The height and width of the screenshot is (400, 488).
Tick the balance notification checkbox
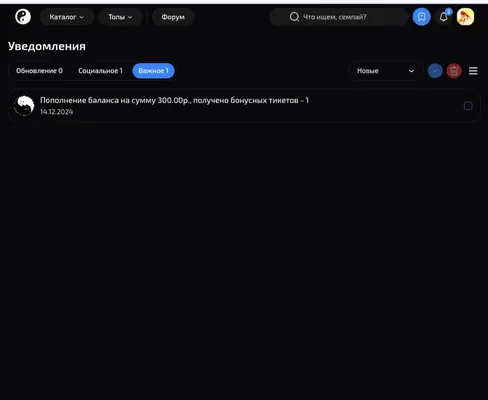point(468,106)
